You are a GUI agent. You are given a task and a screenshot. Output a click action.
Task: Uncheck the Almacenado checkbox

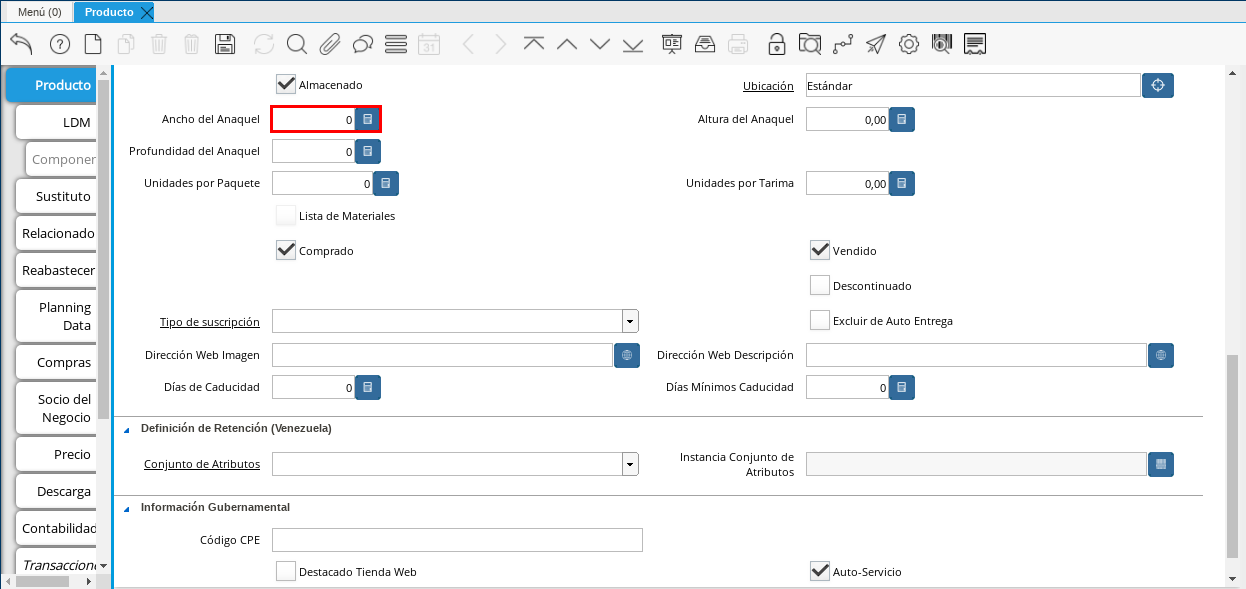click(x=286, y=85)
